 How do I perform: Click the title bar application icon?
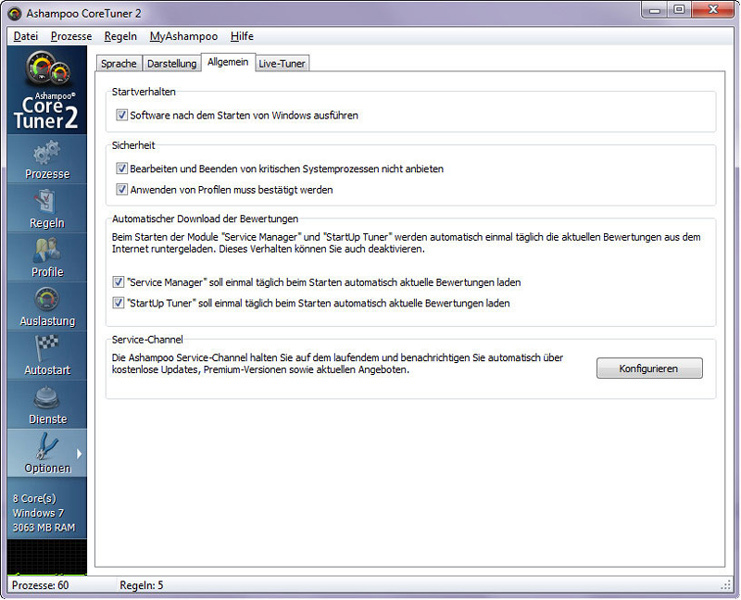(x=15, y=13)
